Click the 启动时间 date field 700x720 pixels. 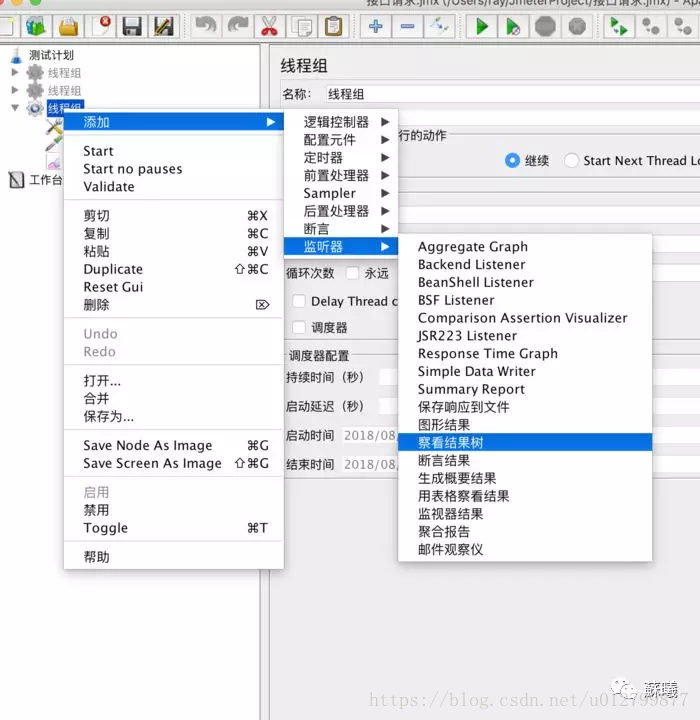tap(370, 435)
